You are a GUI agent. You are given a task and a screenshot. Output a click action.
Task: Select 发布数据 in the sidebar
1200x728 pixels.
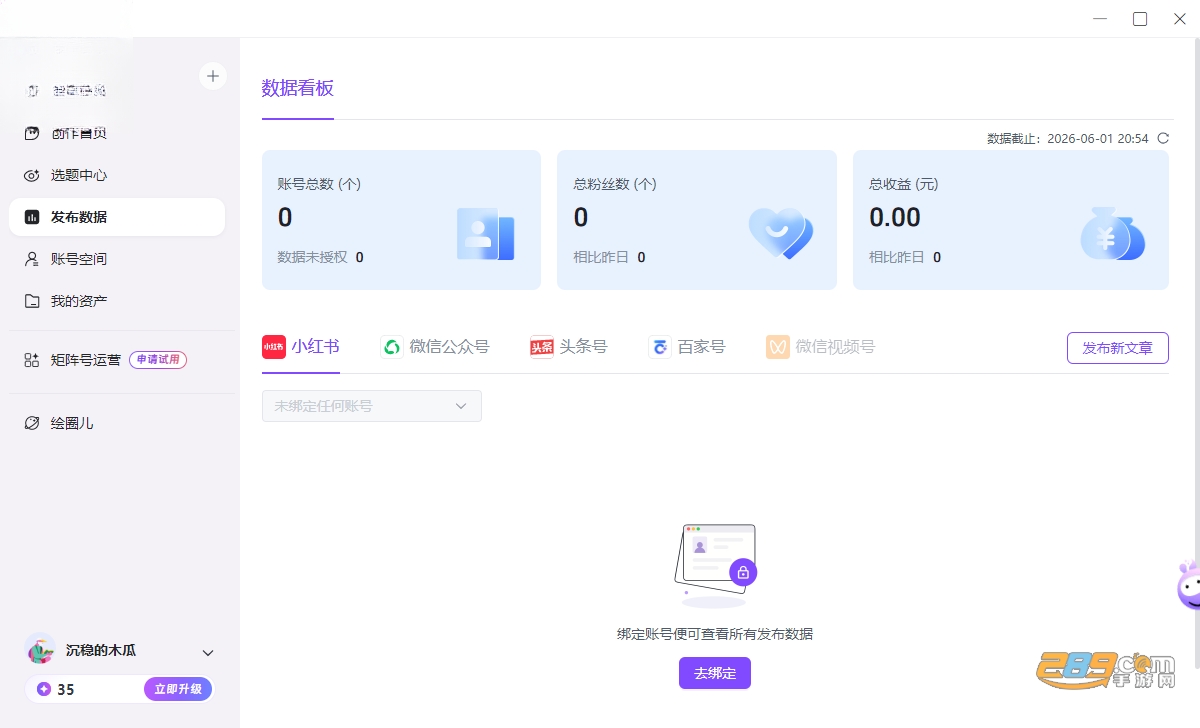coord(117,217)
